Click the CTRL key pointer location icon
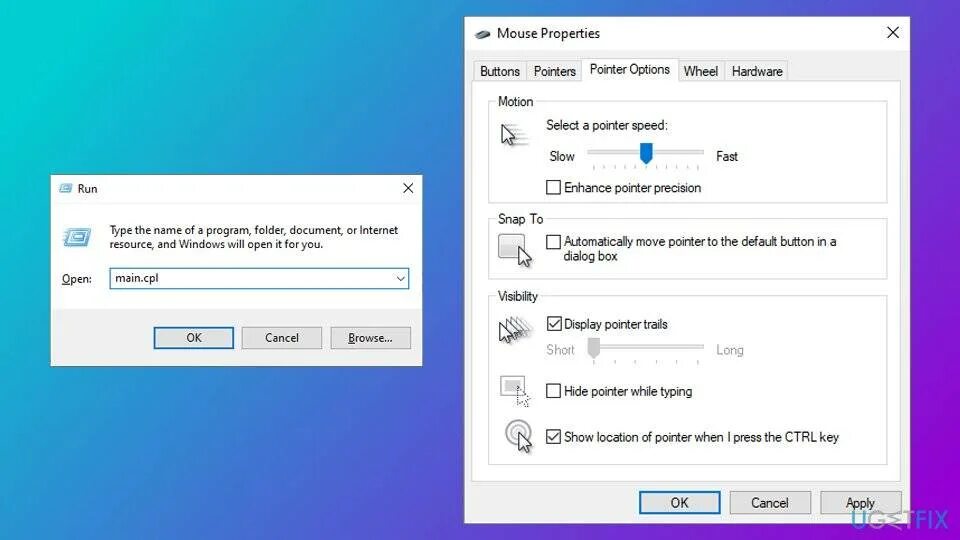This screenshot has height=540, width=960. [x=519, y=436]
